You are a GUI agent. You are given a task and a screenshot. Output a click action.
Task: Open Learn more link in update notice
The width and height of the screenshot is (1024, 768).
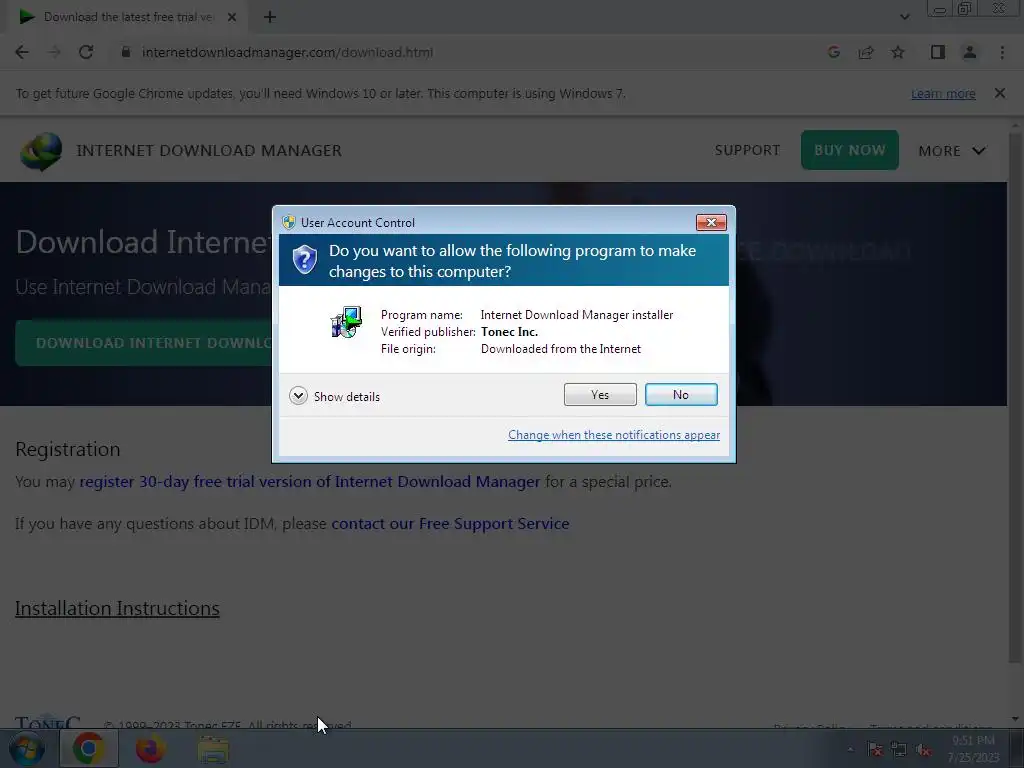pyautogui.click(x=943, y=93)
